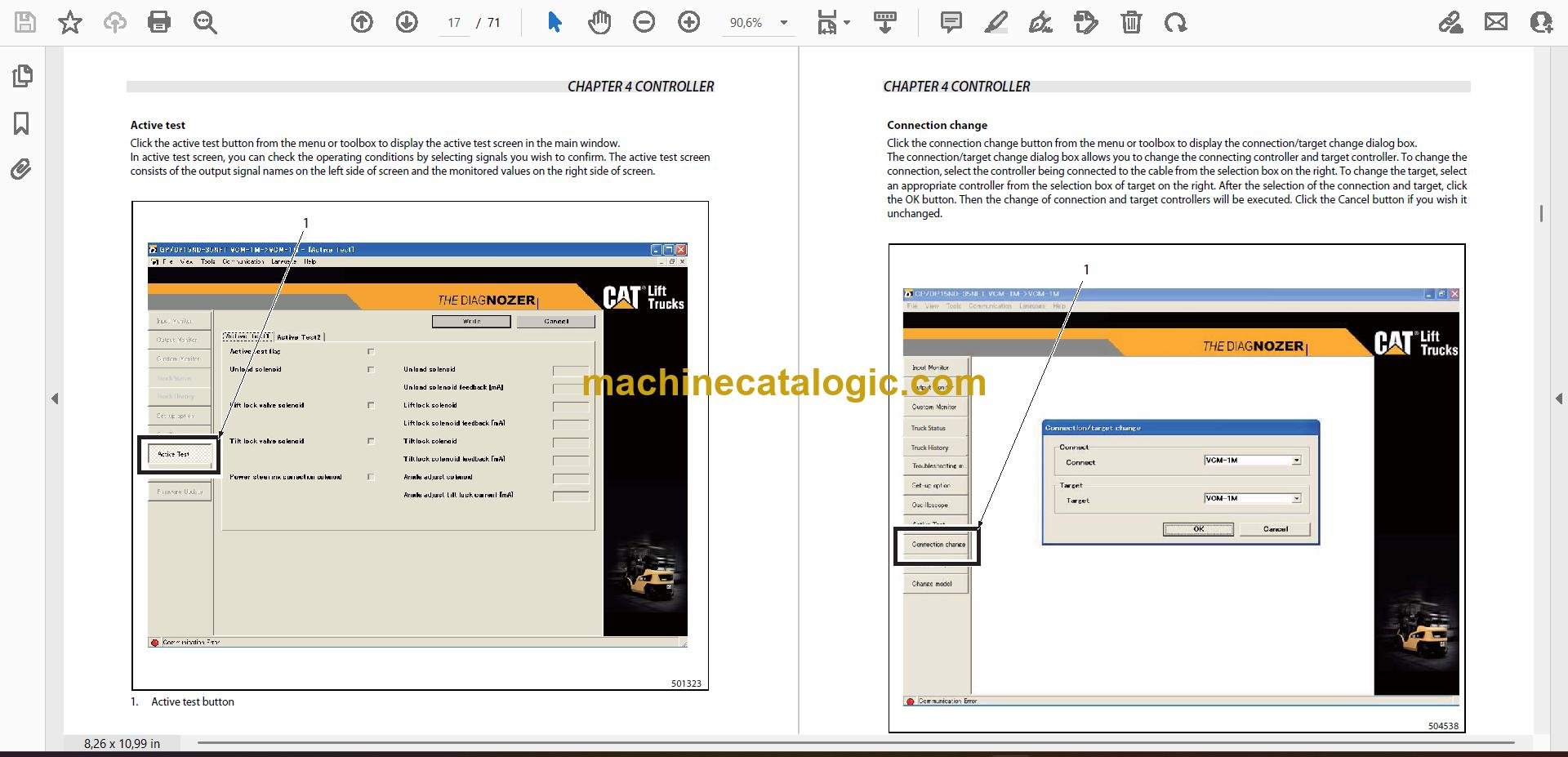Viewport: 1568px width, 757px height.
Task: Click the figure number 501323
Action: tap(686, 684)
